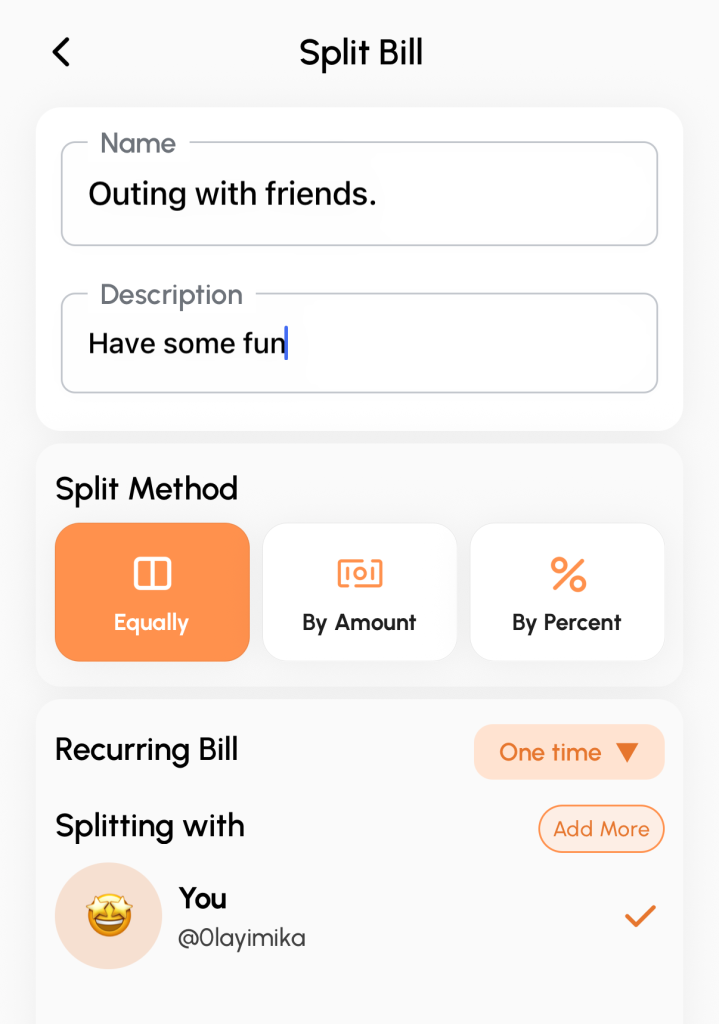The image size is (719, 1024).
Task: Click the banknote icon on By Amount
Action: click(x=360, y=574)
